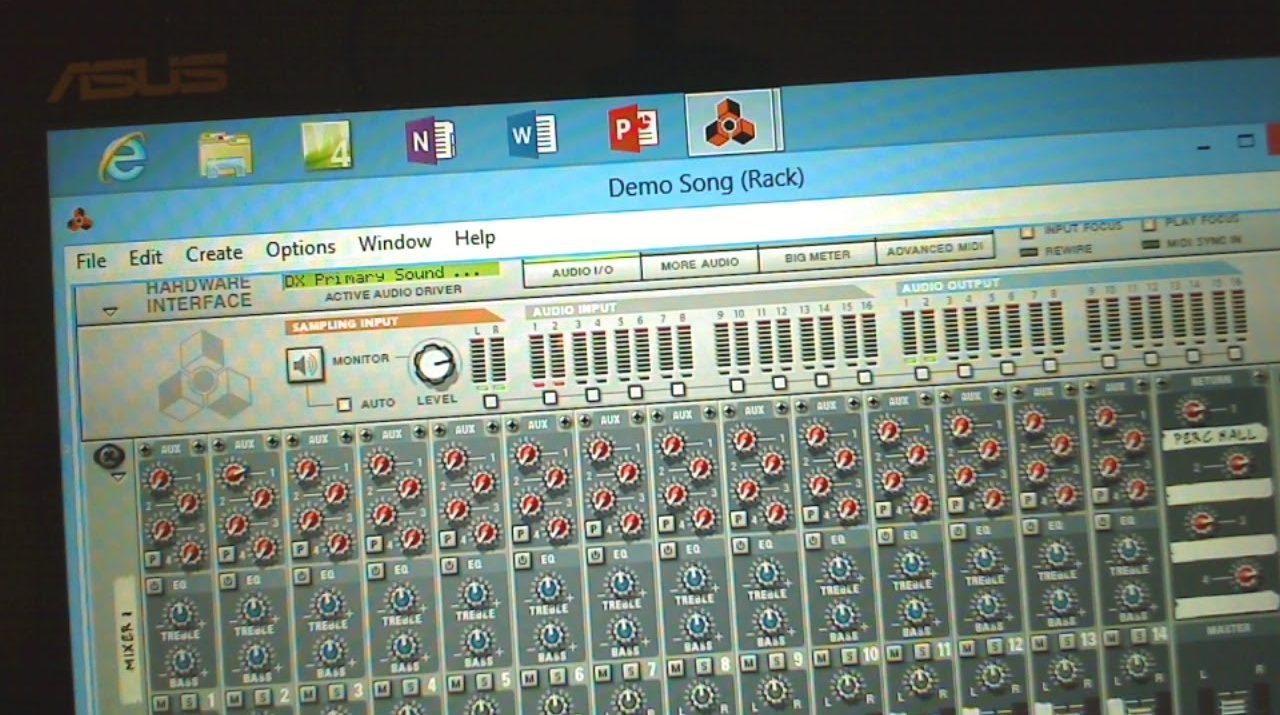Click the Audio I/O button
This screenshot has height=715, width=1280.
pos(583,271)
